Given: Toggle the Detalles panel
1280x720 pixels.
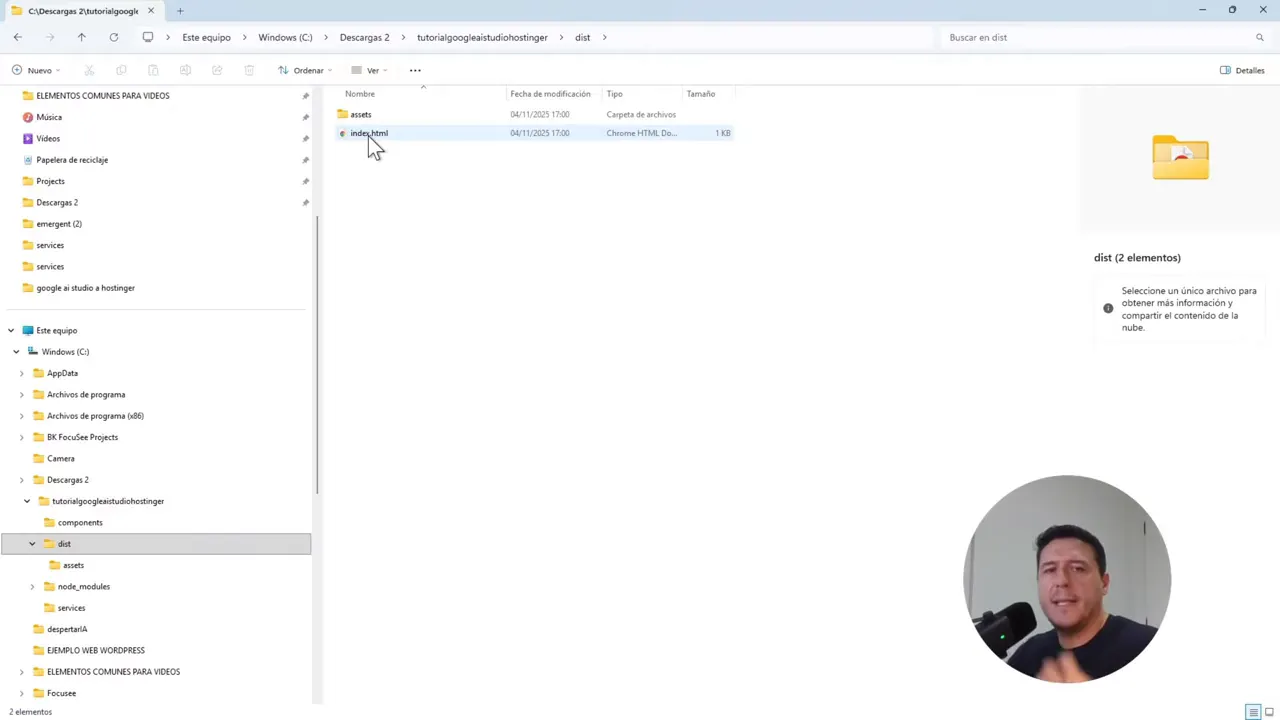Looking at the screenshot, I should click(1242, 70).
